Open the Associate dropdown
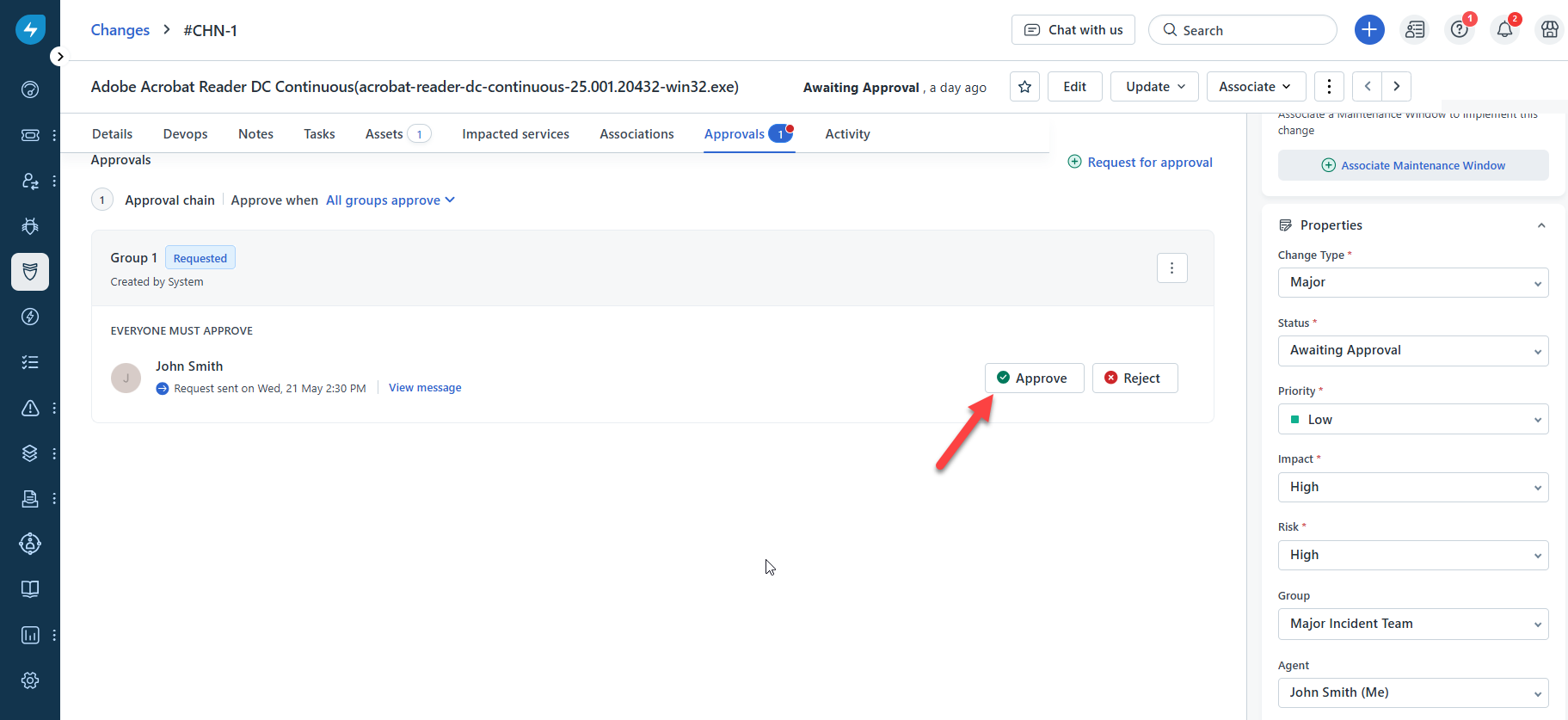Screen dimensions: 1568x720 1256,87
